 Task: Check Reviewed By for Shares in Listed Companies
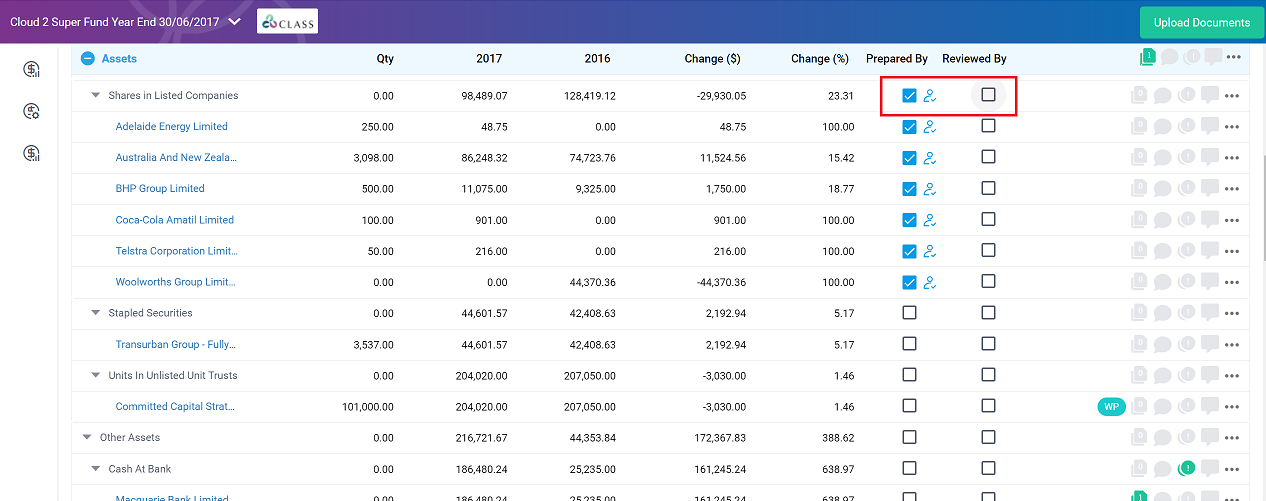pos(988,95)
